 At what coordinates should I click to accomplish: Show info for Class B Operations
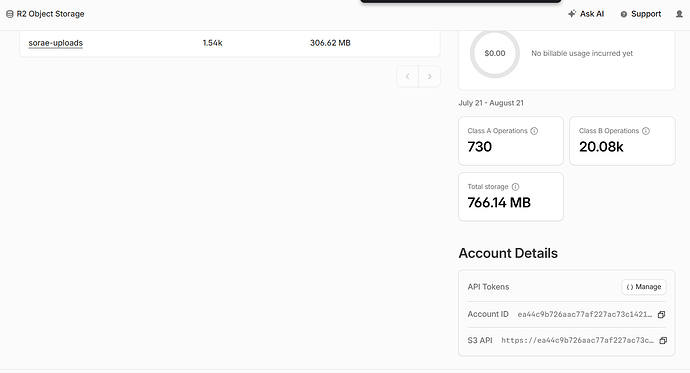[646, 131]
